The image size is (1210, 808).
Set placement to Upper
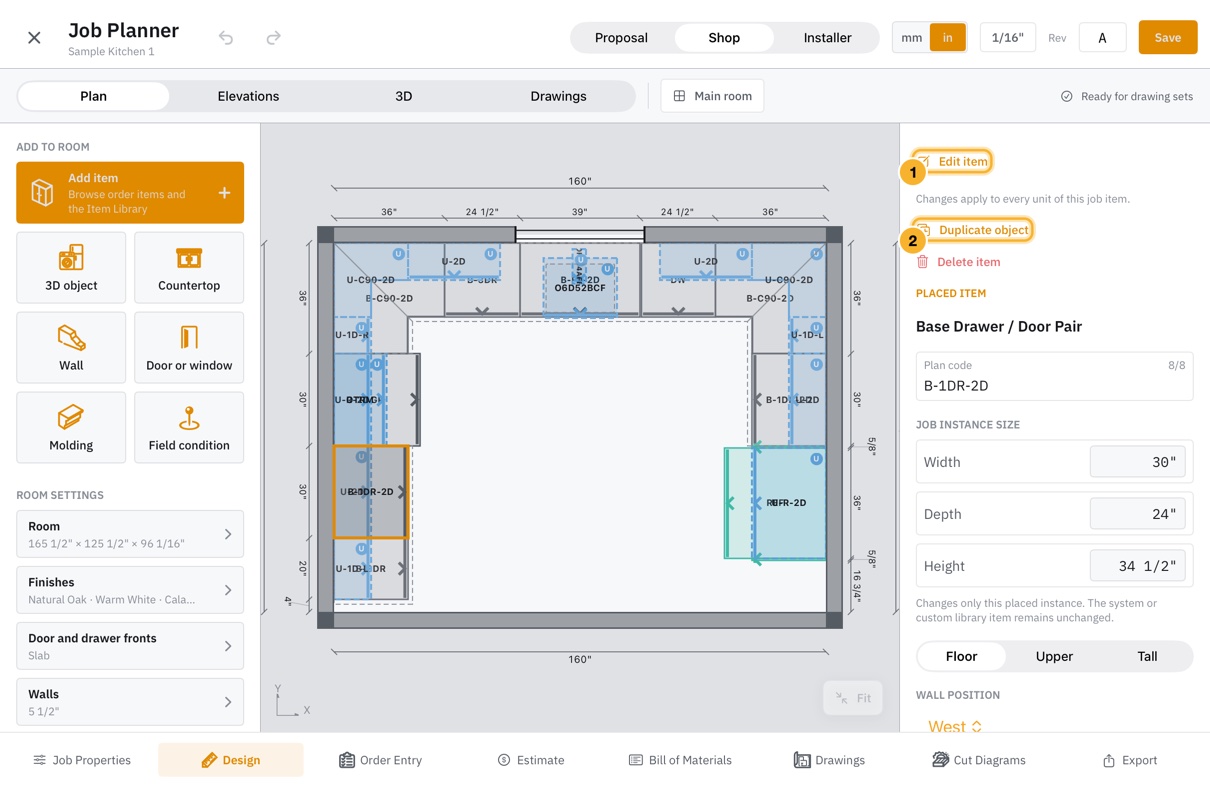click(x=1054, y=656)
